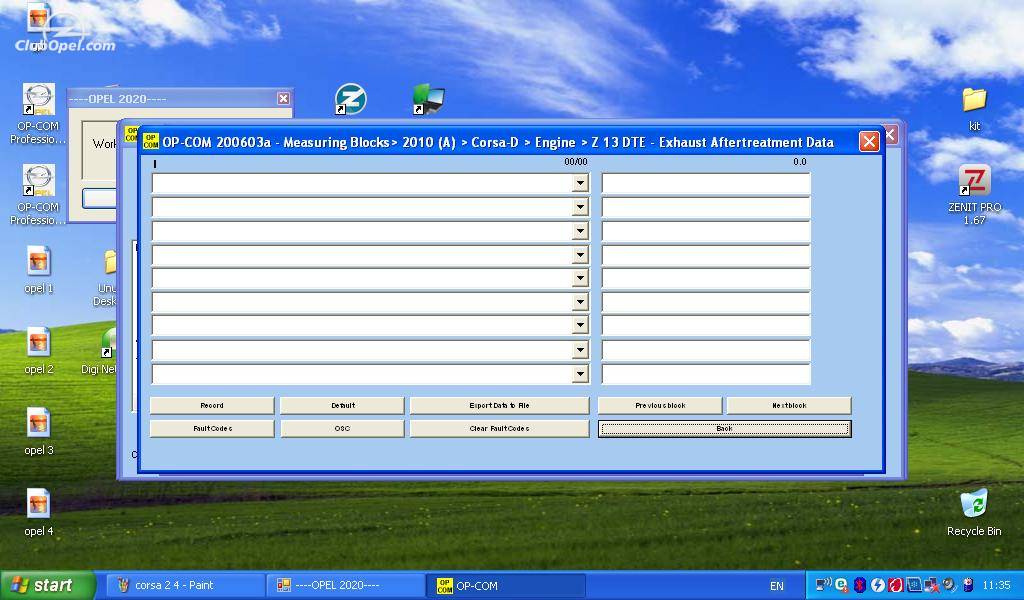The height and width of the screenshot is (600, 1024).
Task: Click the Record button
Action: pyautogui.click(x=212, y=405)
